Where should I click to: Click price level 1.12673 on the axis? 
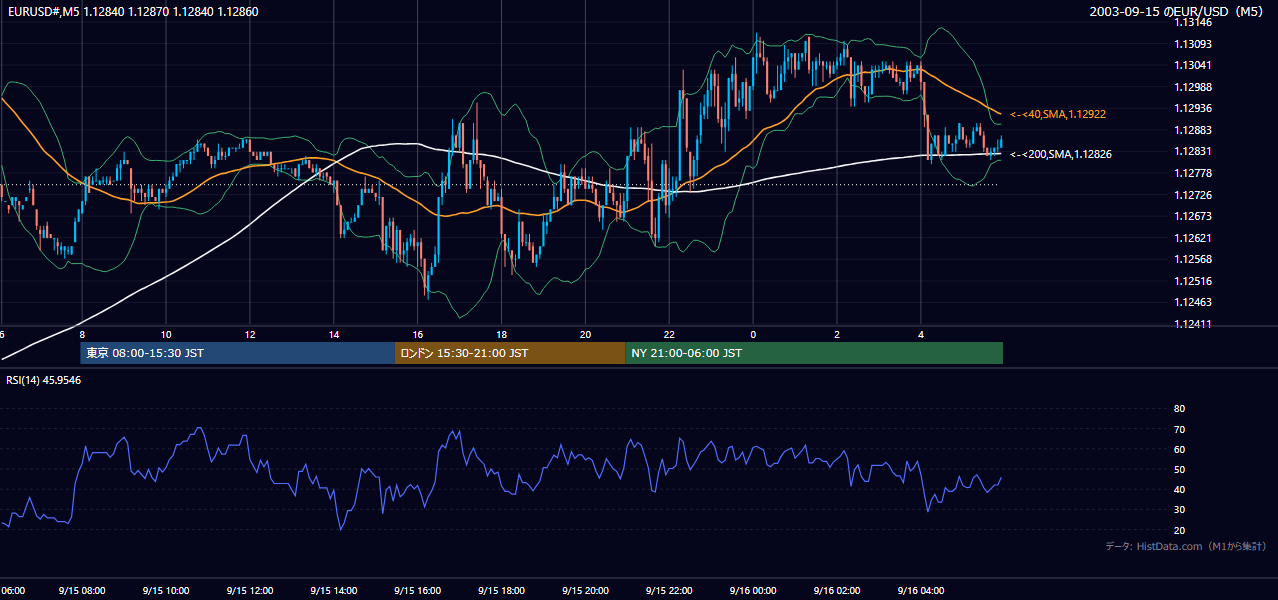click(x=1192, y=216)
